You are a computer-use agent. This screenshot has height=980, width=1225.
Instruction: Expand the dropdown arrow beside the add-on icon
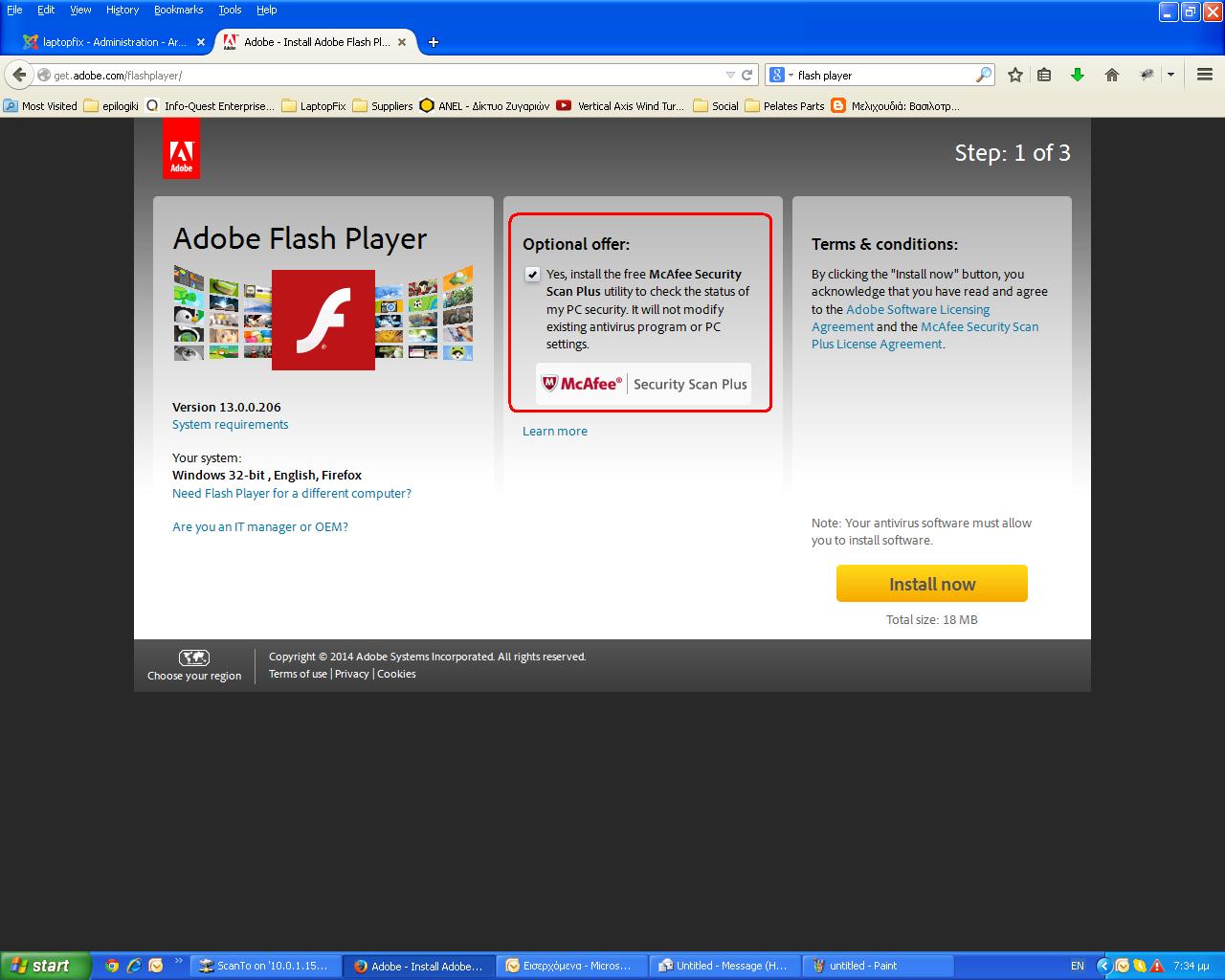coord(1170,75)
